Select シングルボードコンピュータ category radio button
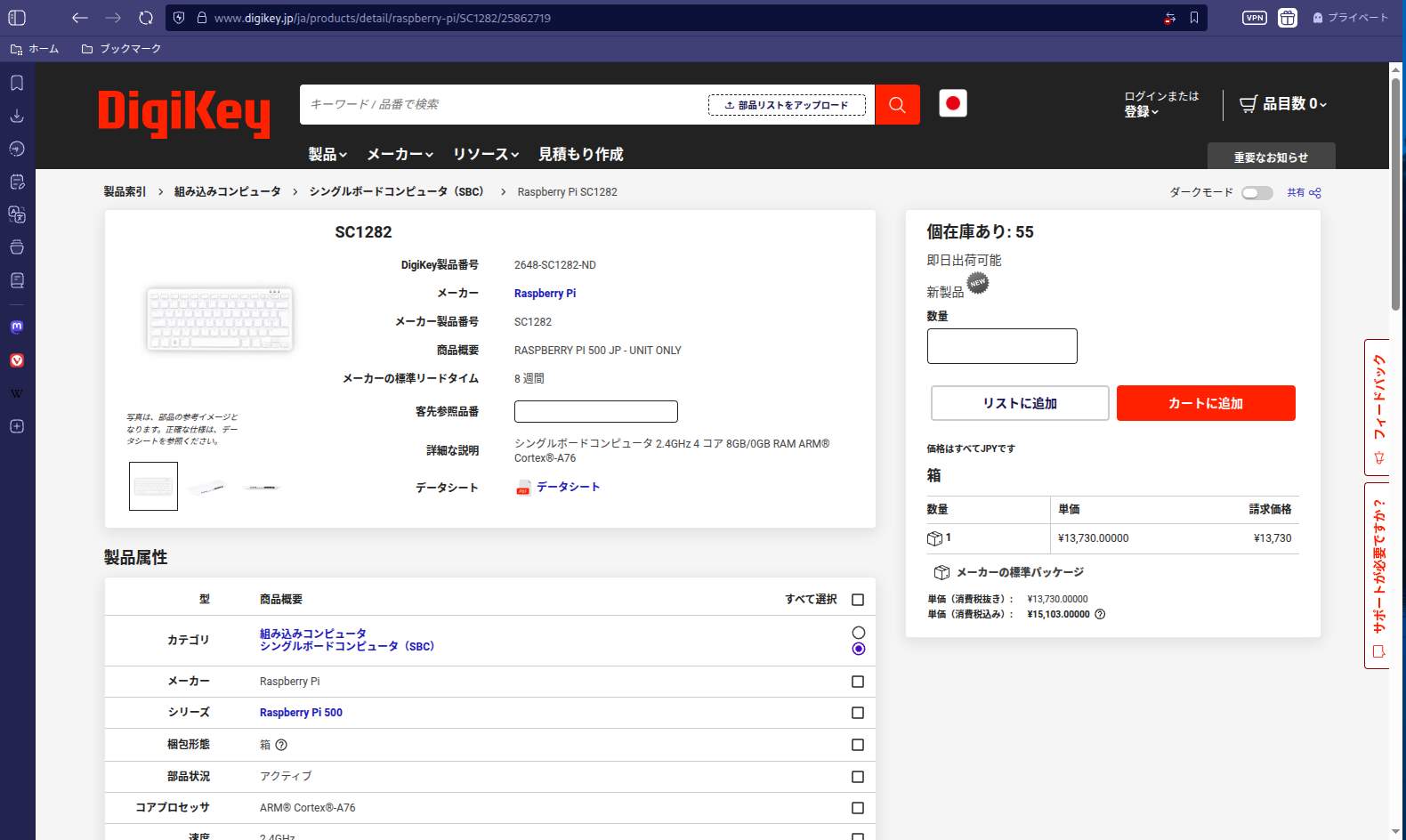The width and height of the screenshot is (1406, 840). tap(858, 649)
